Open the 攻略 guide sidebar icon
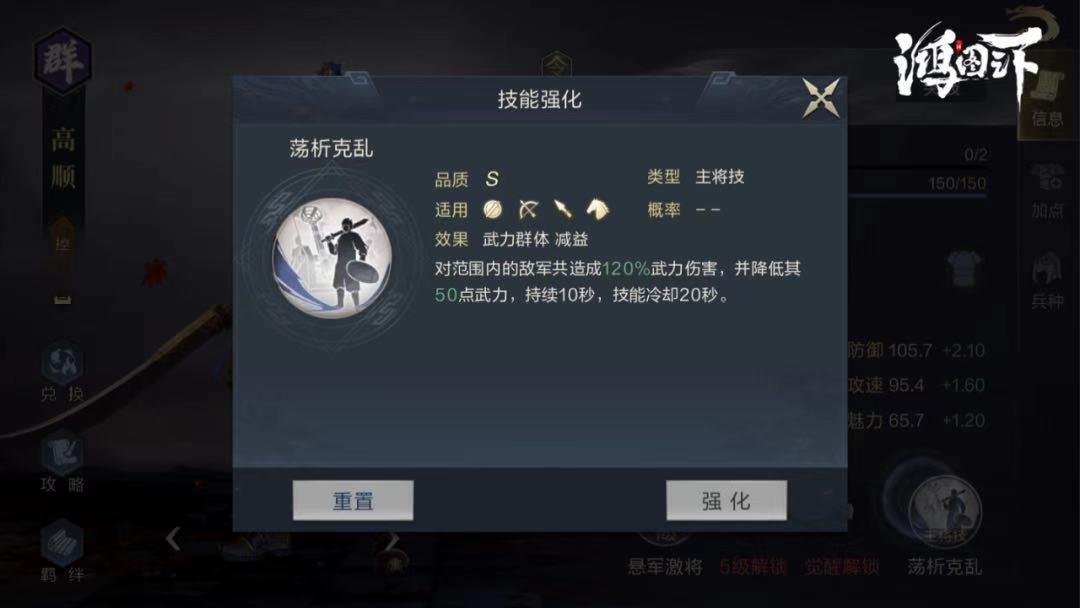The height and width of the screenshot is (608, 1080). (x=62, y=461)
